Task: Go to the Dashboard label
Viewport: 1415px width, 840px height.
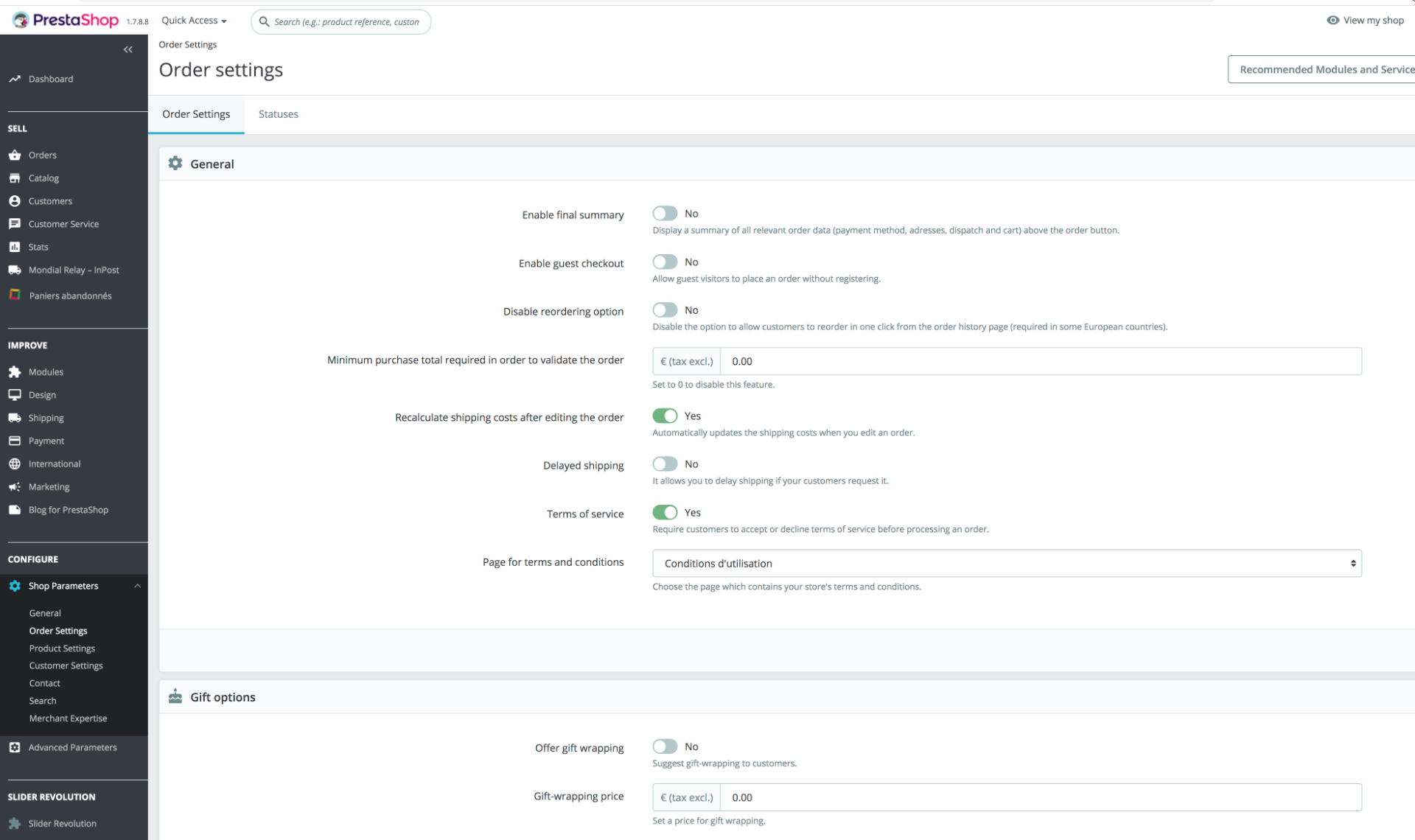Action: [x=50, y=79]
